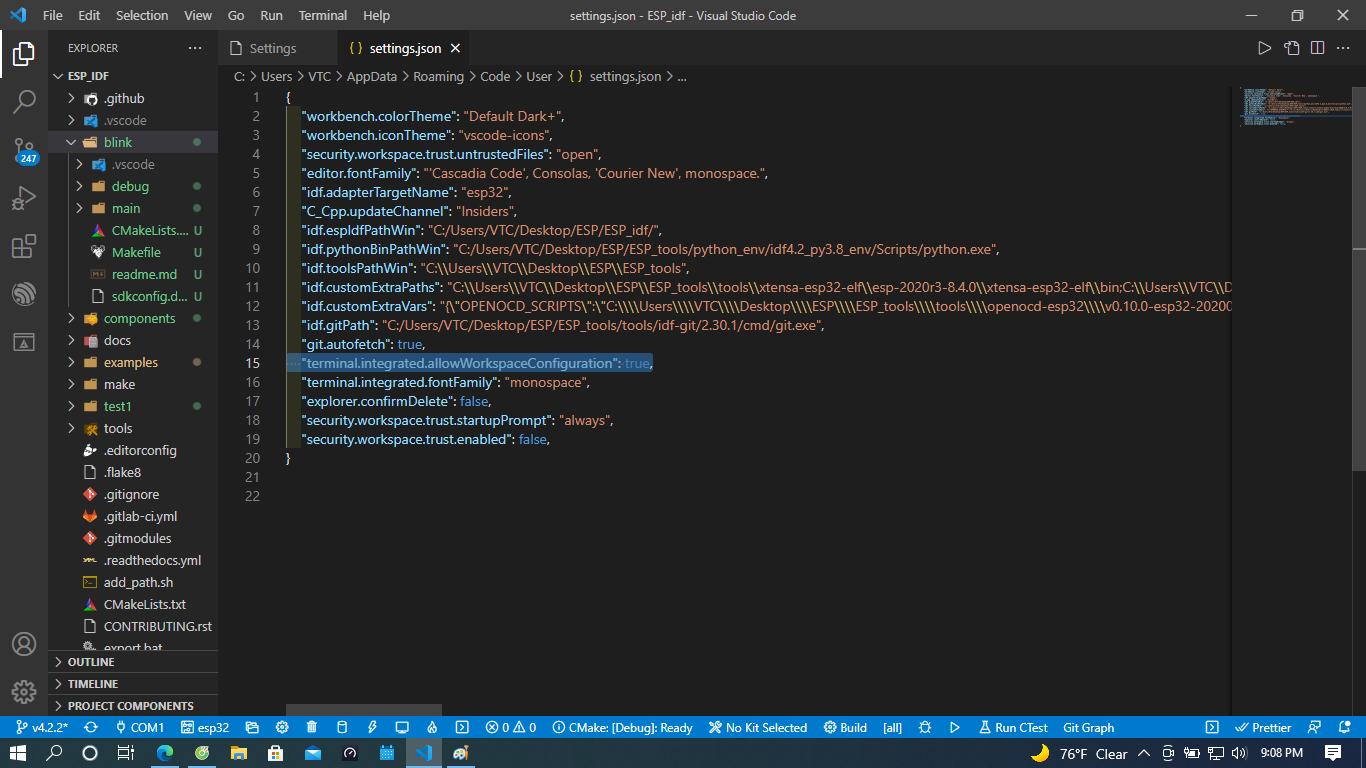Screen dimensions: 1366x768
Task: Open ESP-IDF SDK configuration editor gear
Action: click(282, 727)
